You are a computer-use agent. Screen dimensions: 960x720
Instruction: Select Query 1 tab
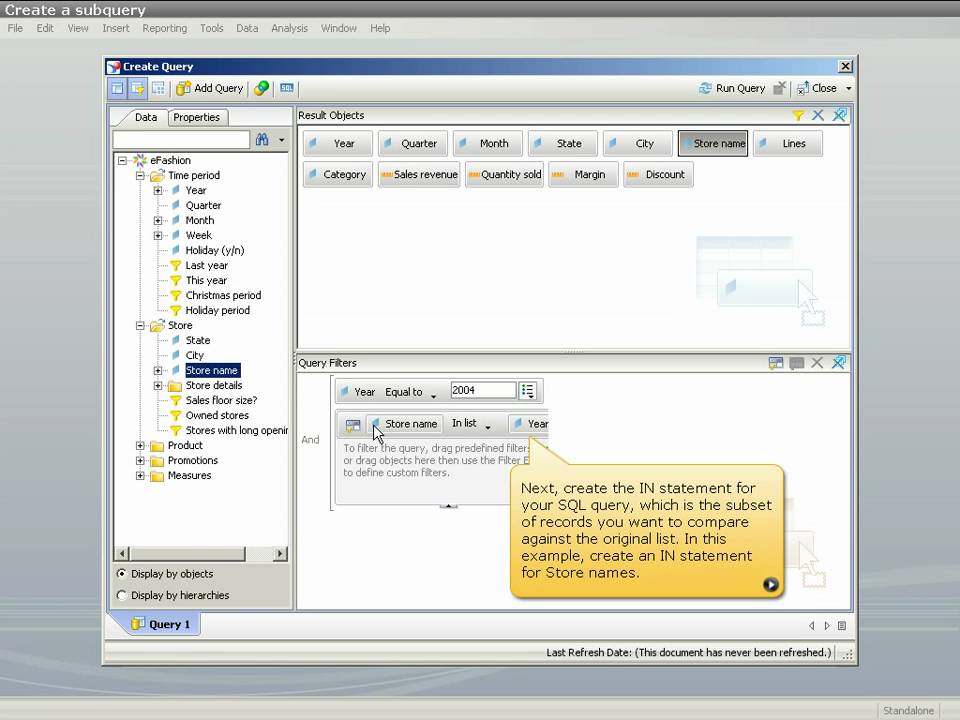(162, 624)
